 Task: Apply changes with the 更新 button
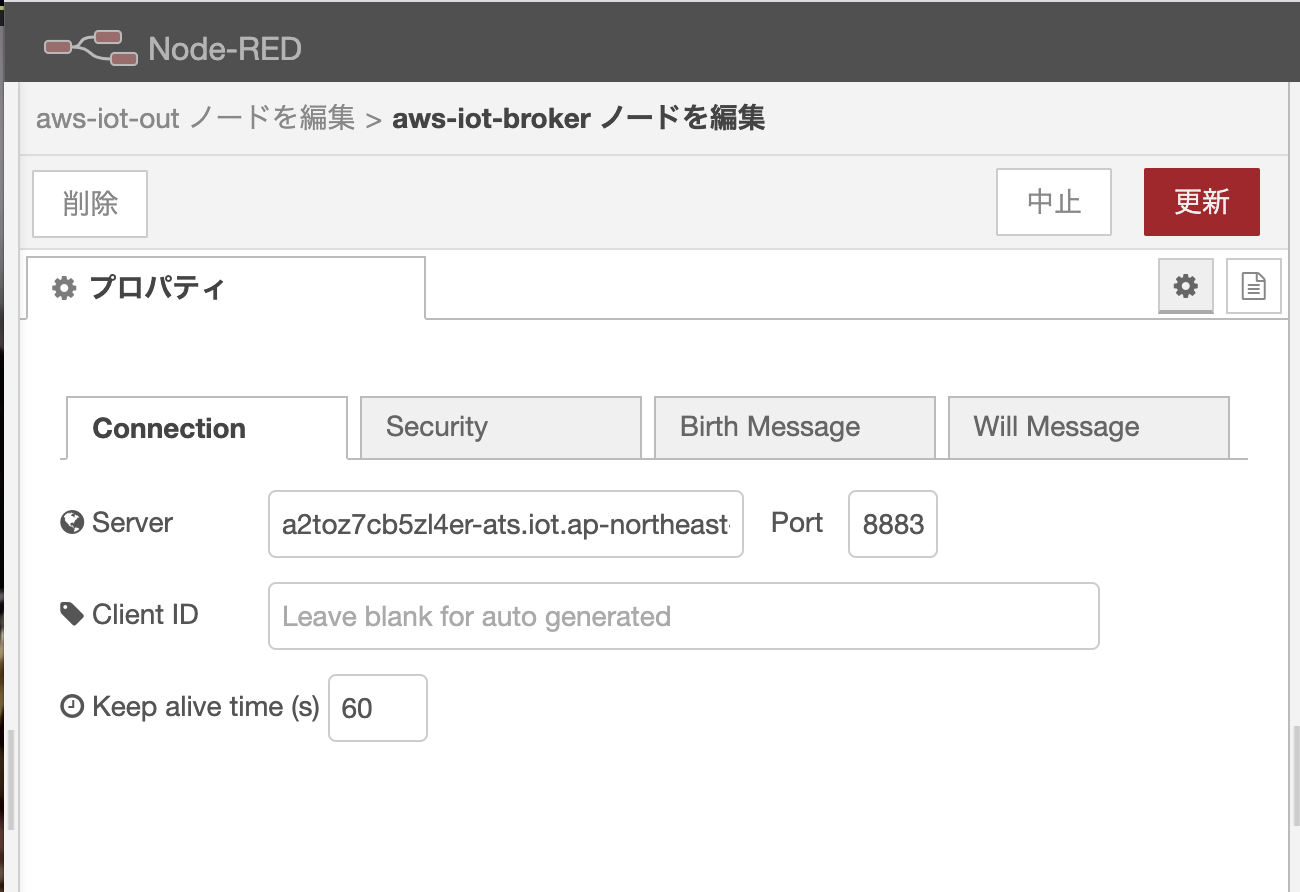point(1201,202)
